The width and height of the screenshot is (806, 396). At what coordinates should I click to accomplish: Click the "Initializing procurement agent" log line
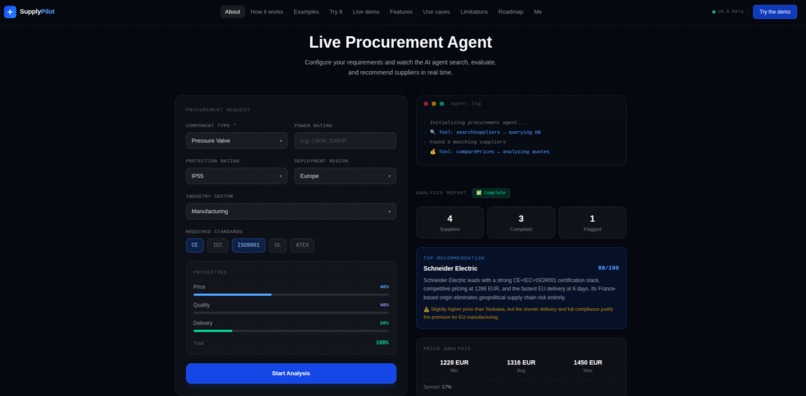[x=478, y=122]
